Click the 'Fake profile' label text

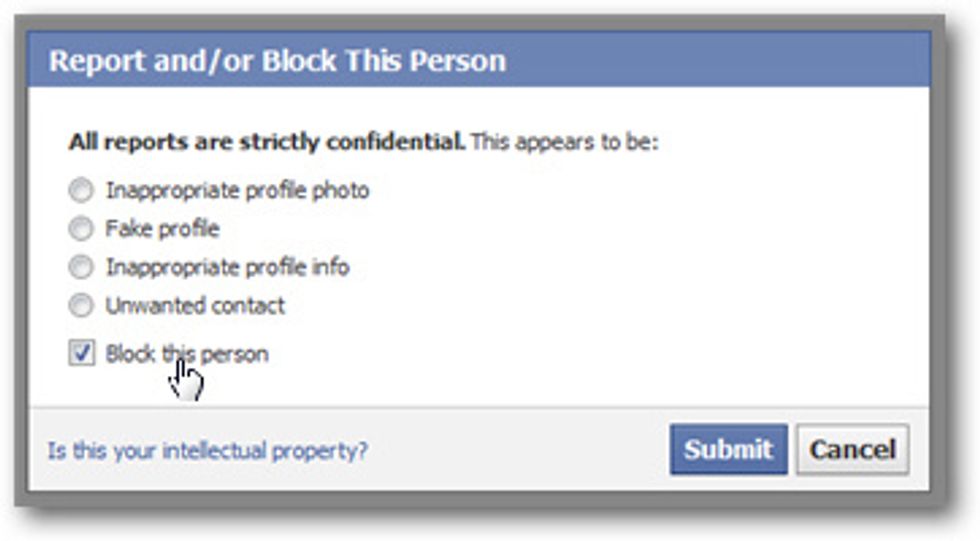coord(162,229)
